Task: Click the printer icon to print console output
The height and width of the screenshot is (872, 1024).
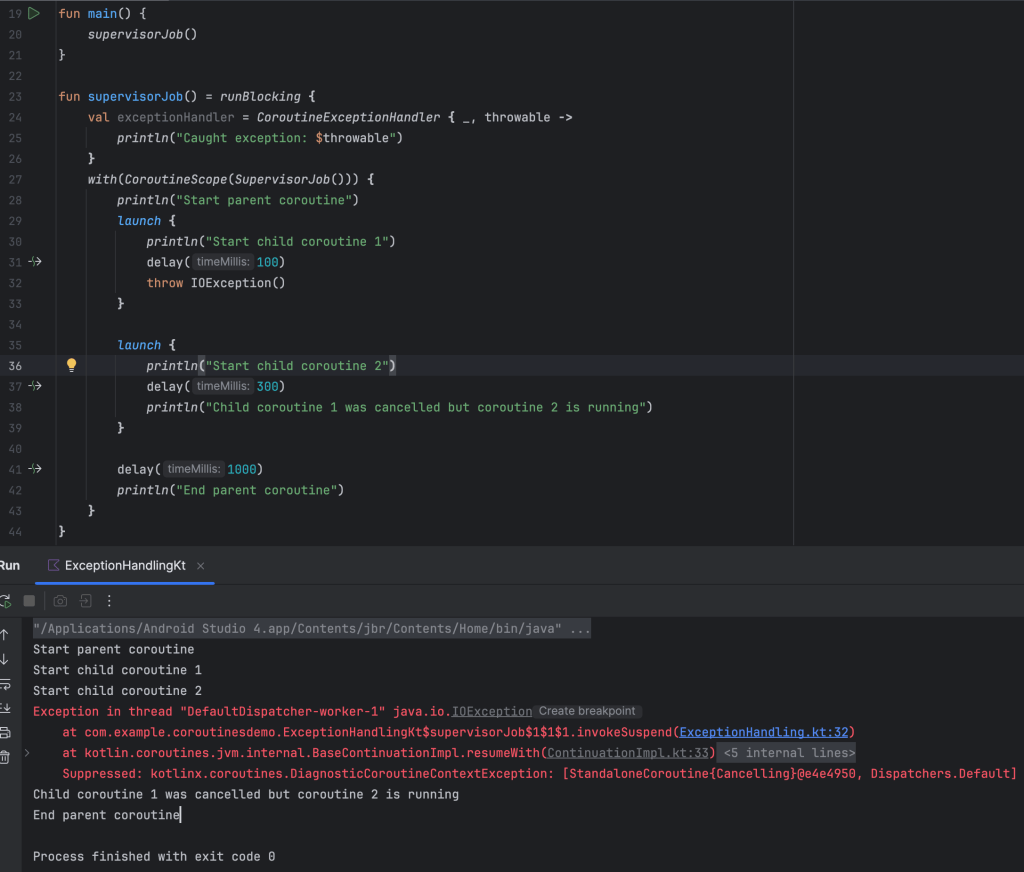Action: pos(5,733)
